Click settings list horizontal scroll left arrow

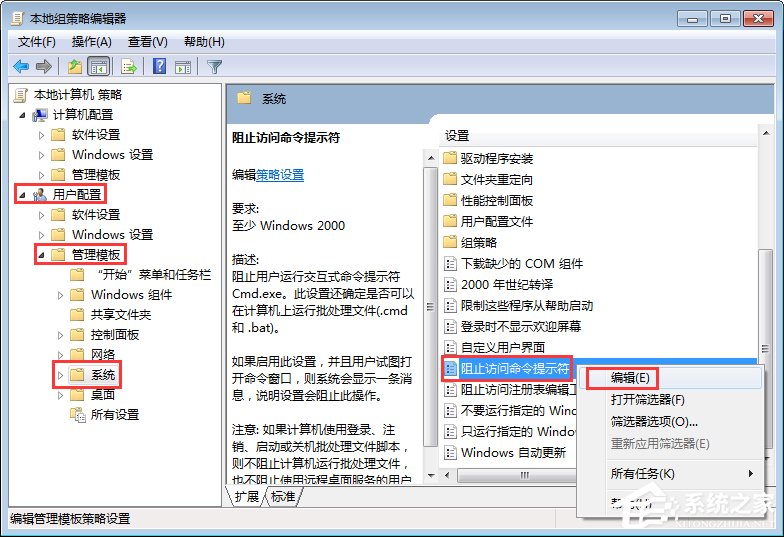click(448, 475)
